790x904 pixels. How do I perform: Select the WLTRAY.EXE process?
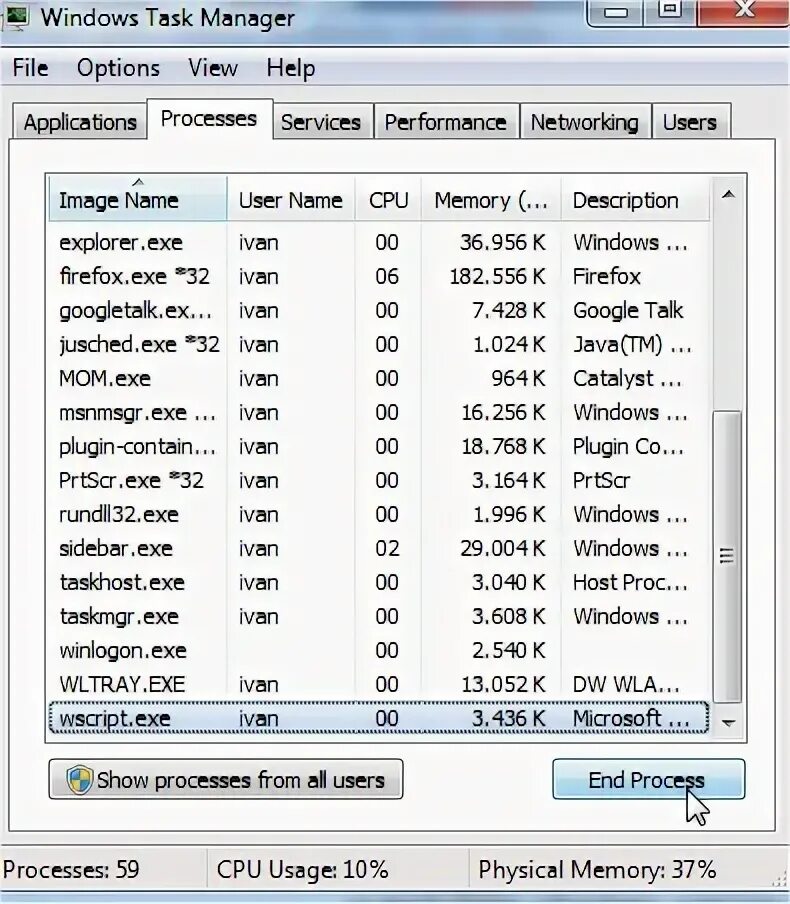coord(379,684)
